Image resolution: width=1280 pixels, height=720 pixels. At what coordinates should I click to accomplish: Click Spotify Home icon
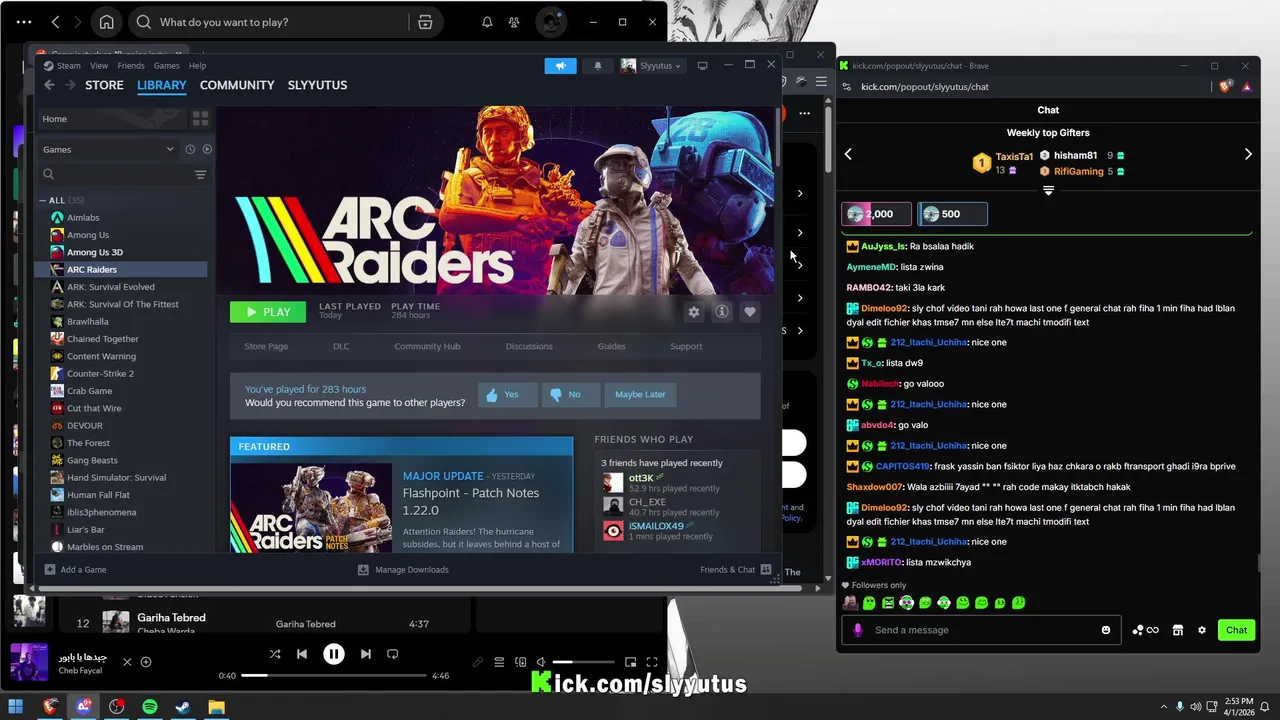pyautogui.click(x=107, y=22)
